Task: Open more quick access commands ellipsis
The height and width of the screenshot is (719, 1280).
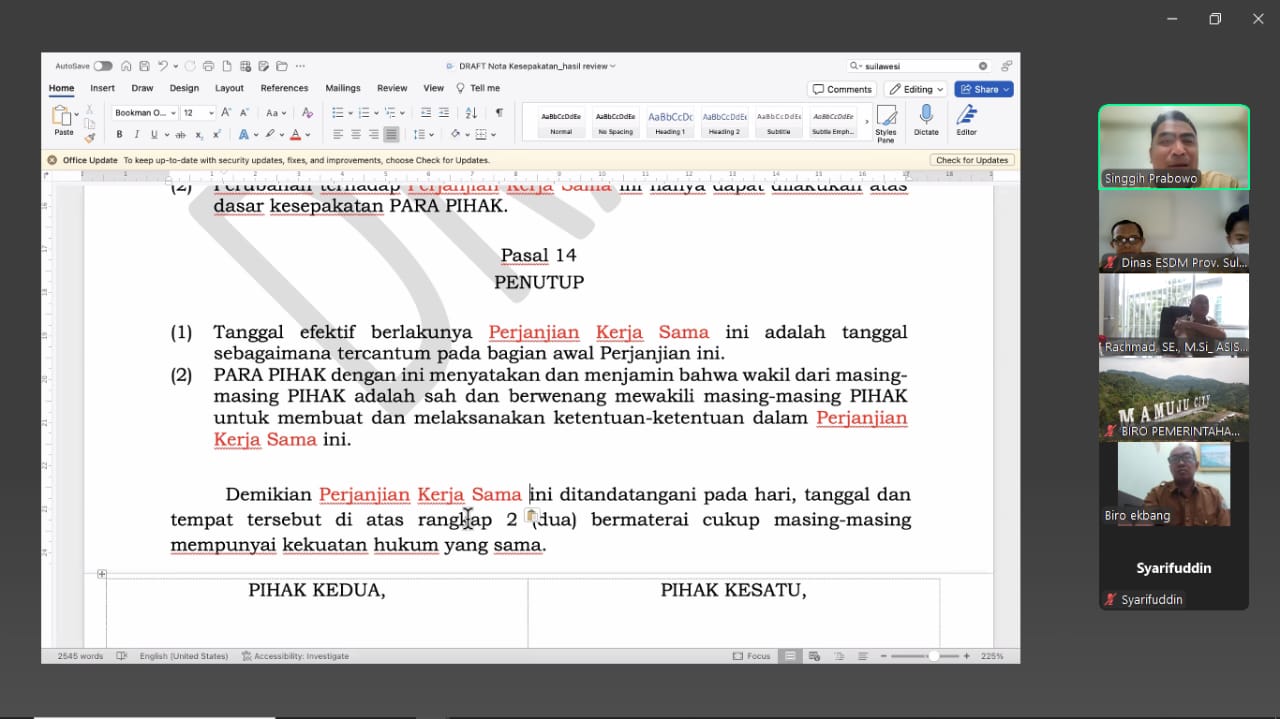Action: [300, 66]
